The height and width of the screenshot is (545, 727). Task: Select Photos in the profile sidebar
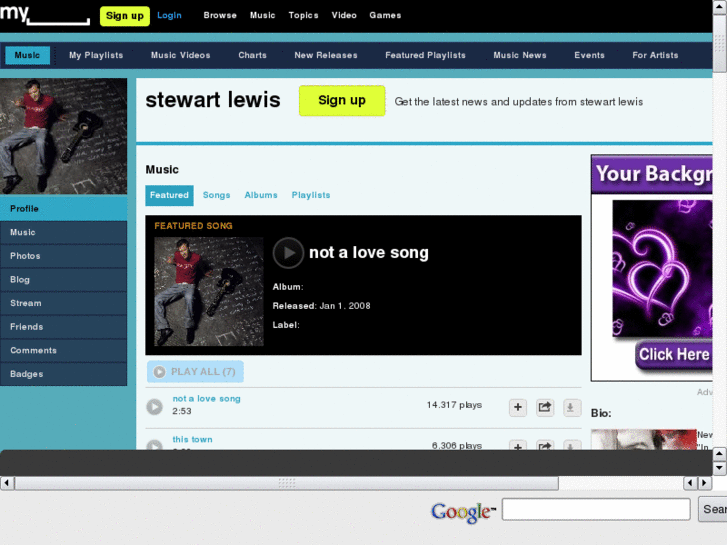26,256
